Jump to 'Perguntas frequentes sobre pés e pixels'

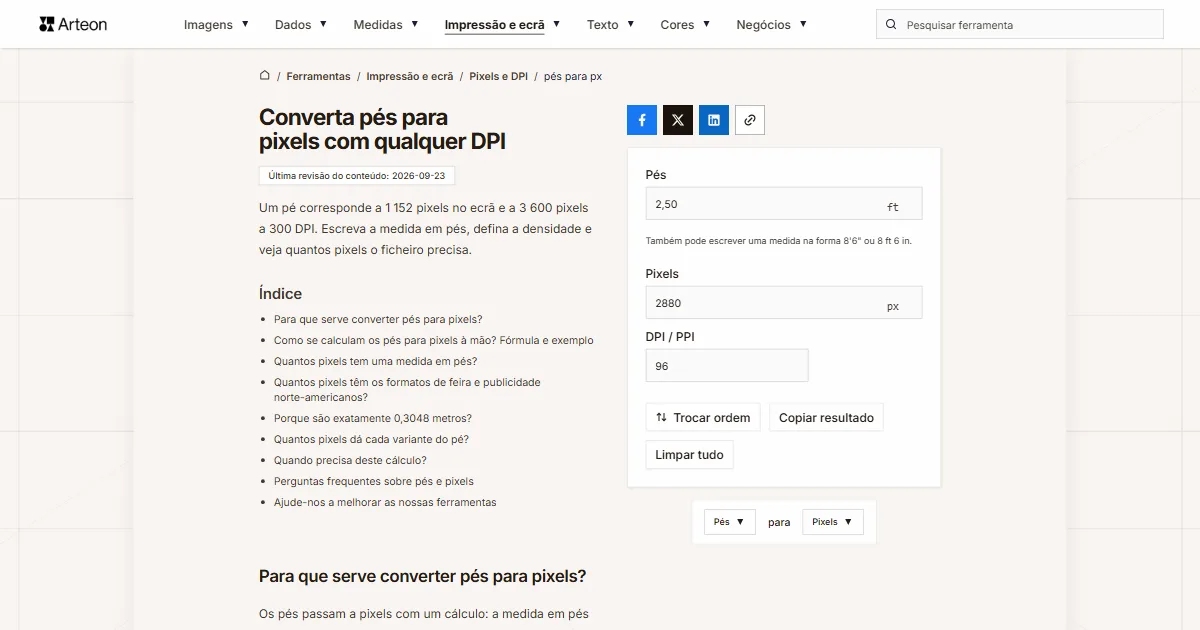[x=374, y=481]
